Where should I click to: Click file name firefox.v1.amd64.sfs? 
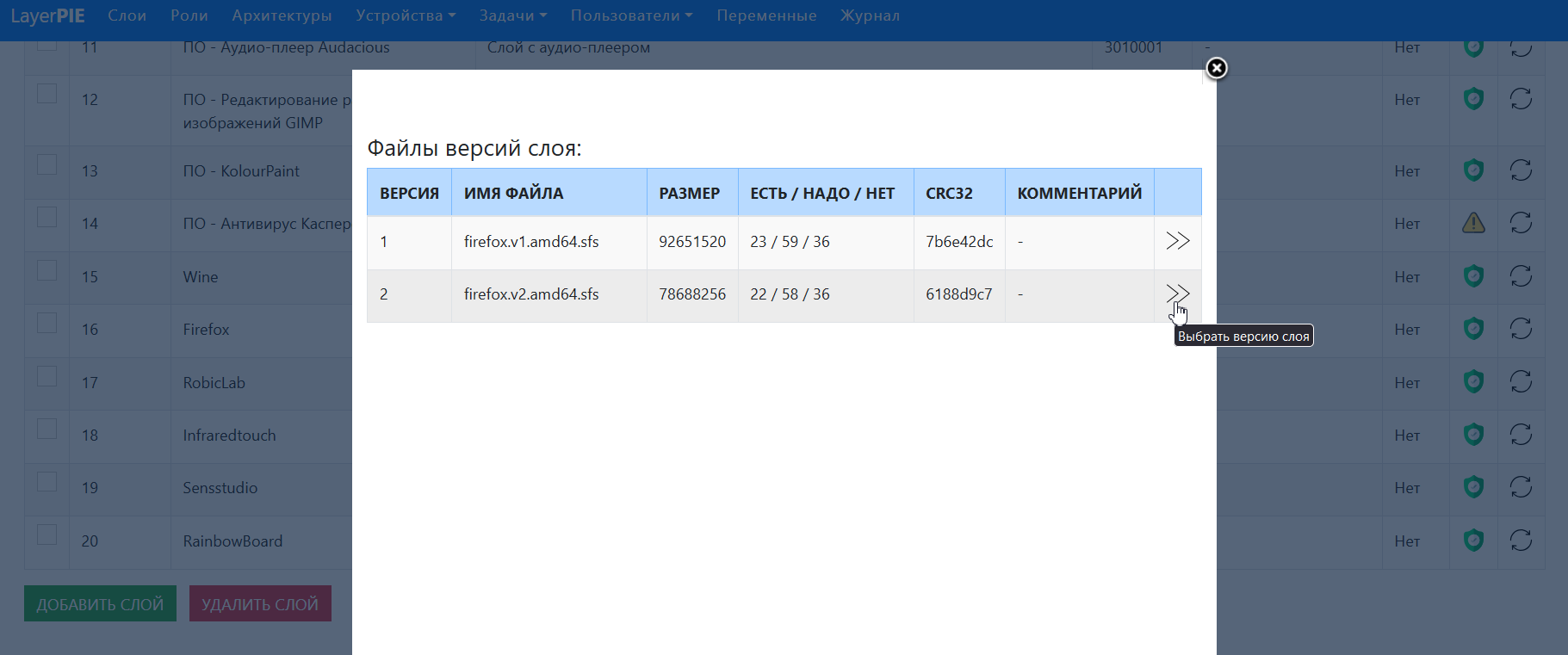(x=531, y=242)
